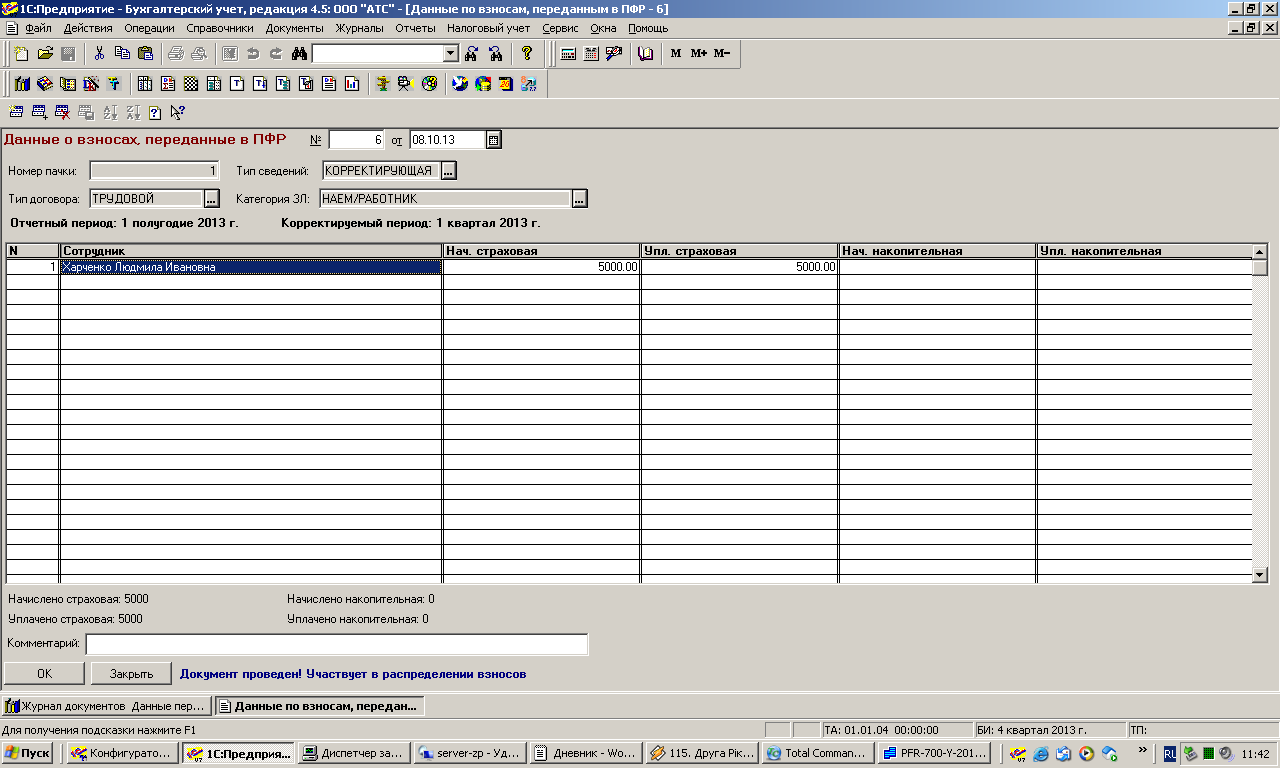Open the Отчеты menu
1280x768 pixels.
[415, 28]
